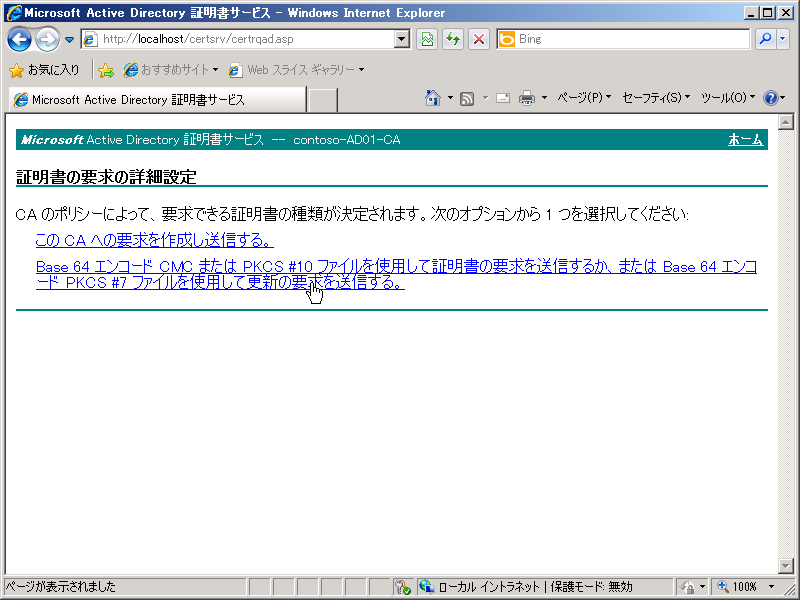This screenshot has width=800, height=600.
Task: Click the protected mode lock icon in status bar
Action: (x=688, y=587)
